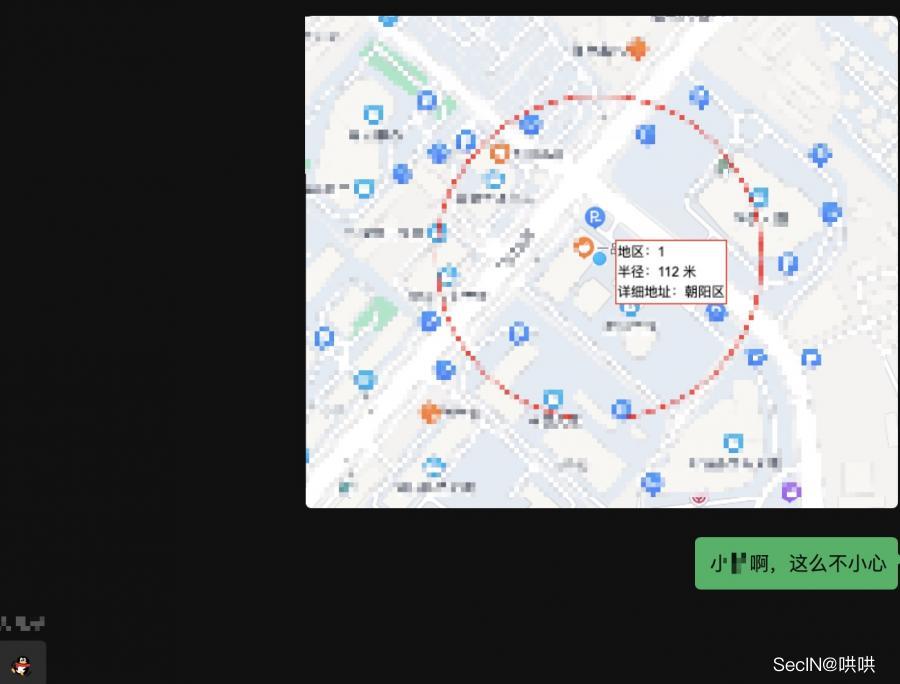900x684 pixels.
Task: Select the blue location dot at circle center
Action: [x=599, y=259]
